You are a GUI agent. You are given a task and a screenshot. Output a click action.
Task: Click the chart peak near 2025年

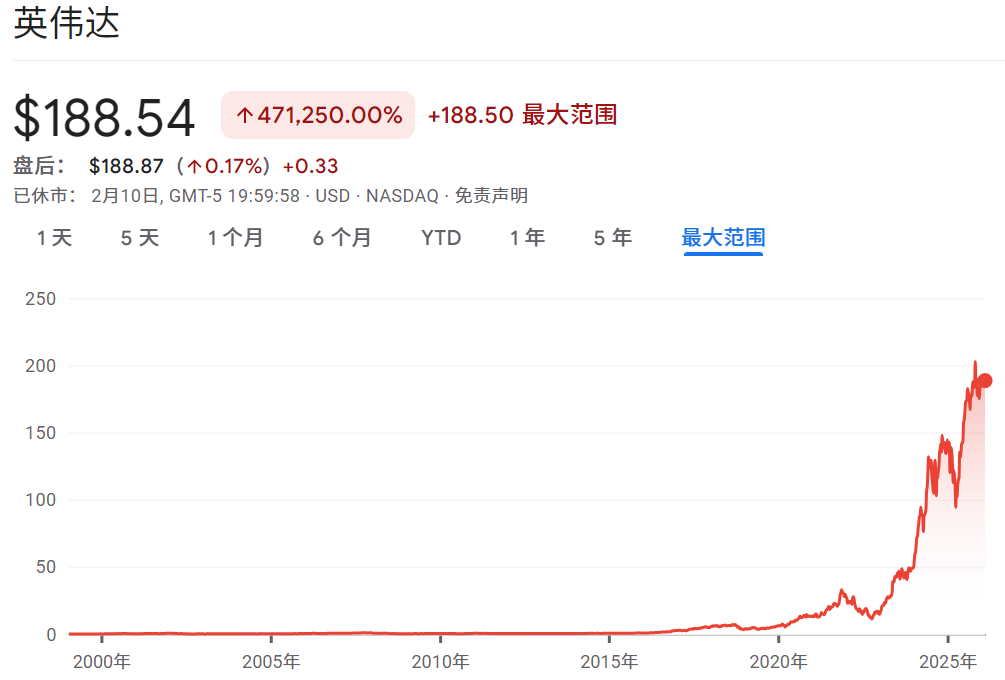(975, 363)
